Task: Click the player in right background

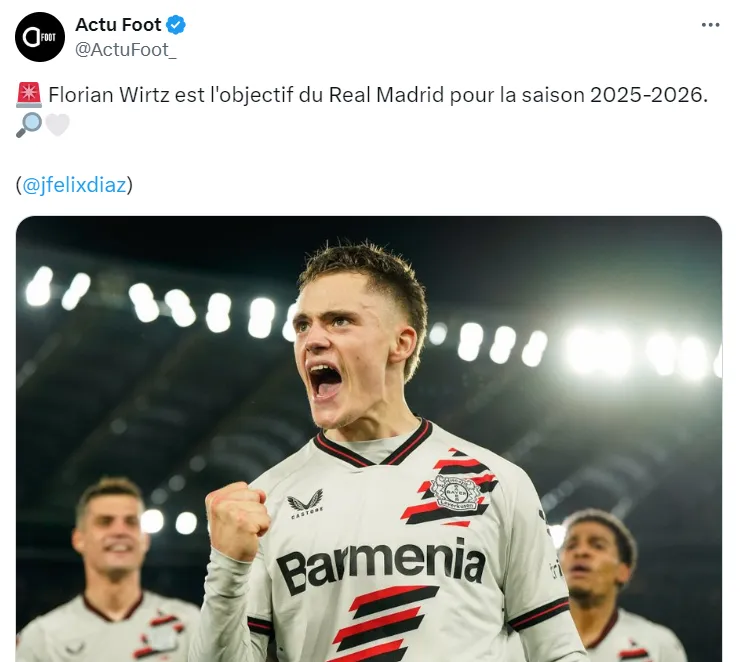Action: pos(619,586)
